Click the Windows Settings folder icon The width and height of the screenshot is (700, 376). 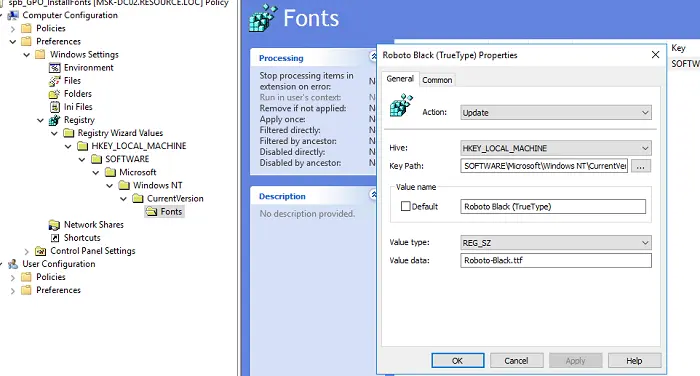(41, 54)
